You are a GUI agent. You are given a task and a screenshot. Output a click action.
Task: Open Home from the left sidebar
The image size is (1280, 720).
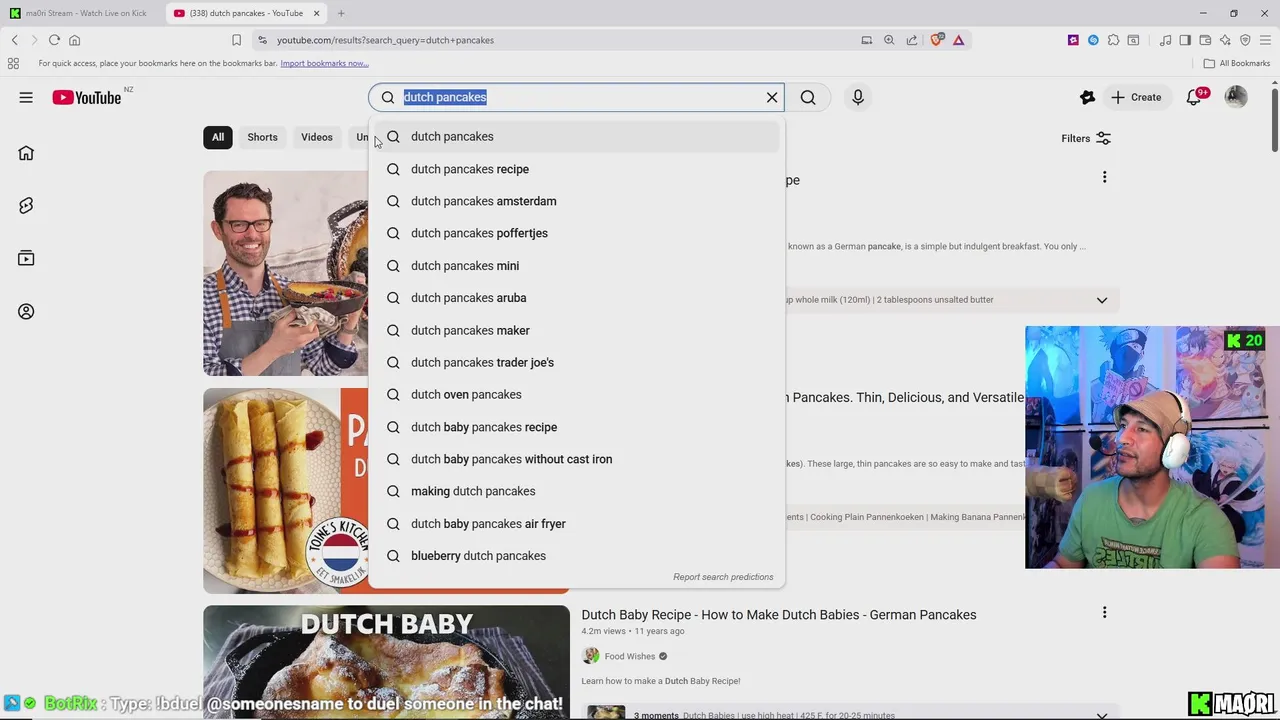(26, 153)
